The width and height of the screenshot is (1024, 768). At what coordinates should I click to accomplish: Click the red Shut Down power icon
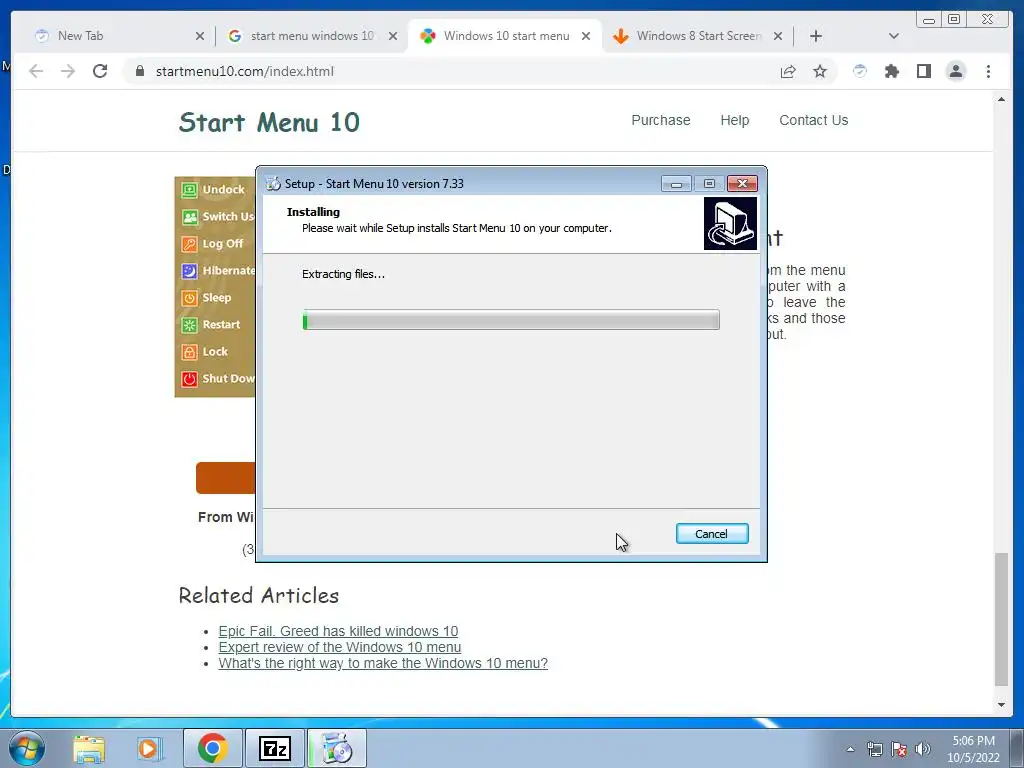click(x=189, y=379)
